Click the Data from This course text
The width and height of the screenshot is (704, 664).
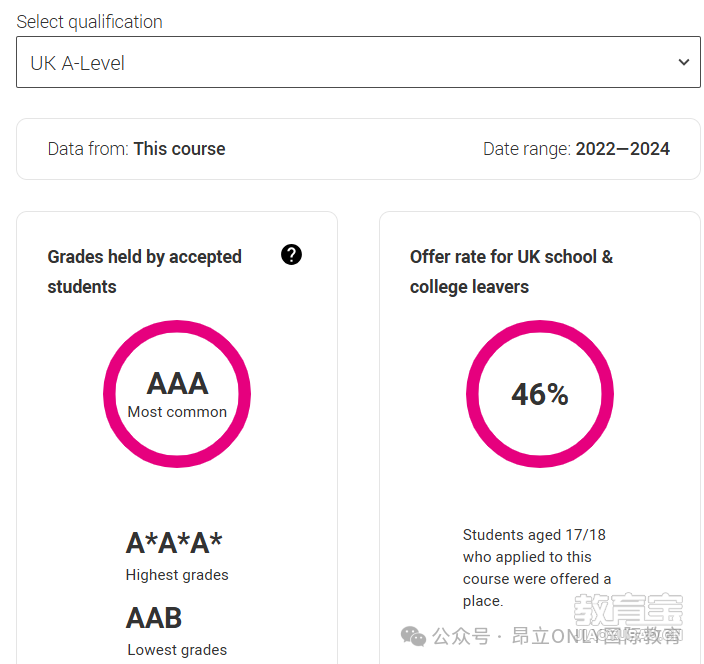pyautogui.click(x=136, y=149)
